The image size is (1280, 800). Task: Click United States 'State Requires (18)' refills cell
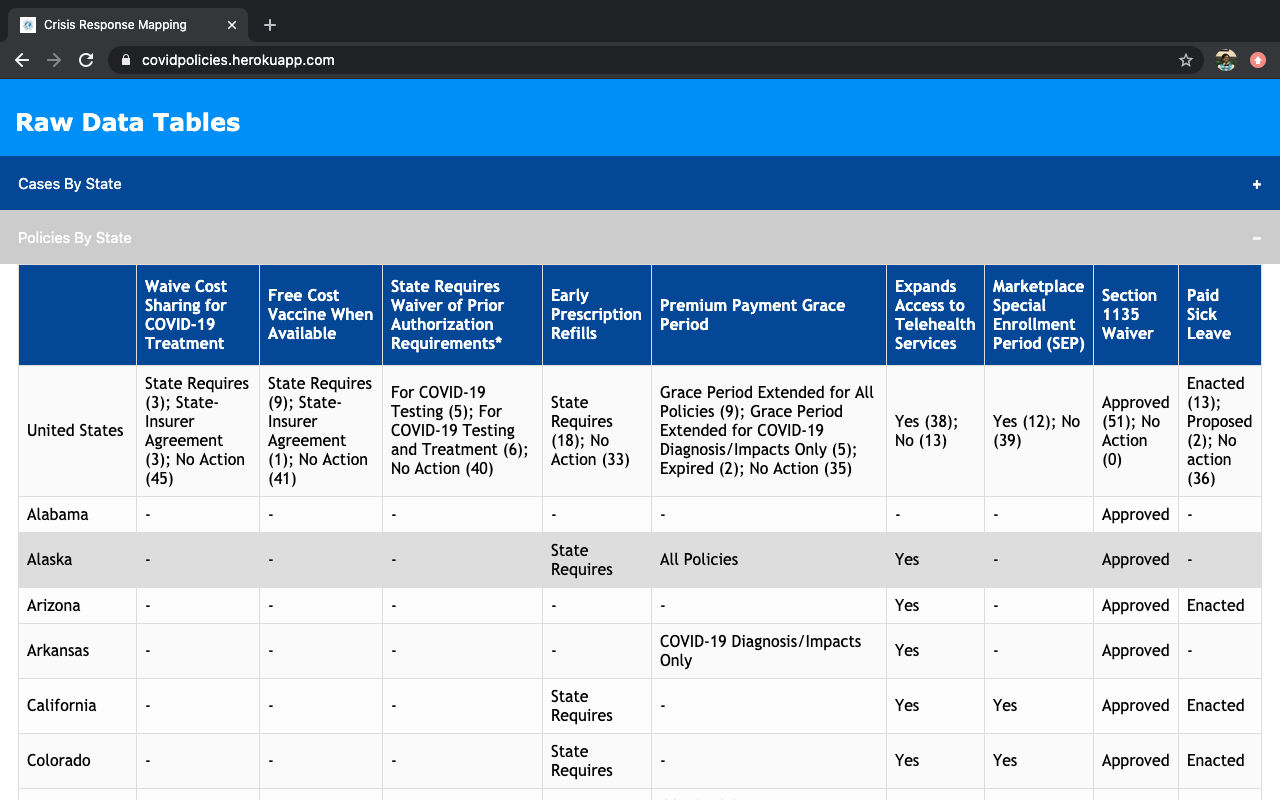click(x=597, y=430)
